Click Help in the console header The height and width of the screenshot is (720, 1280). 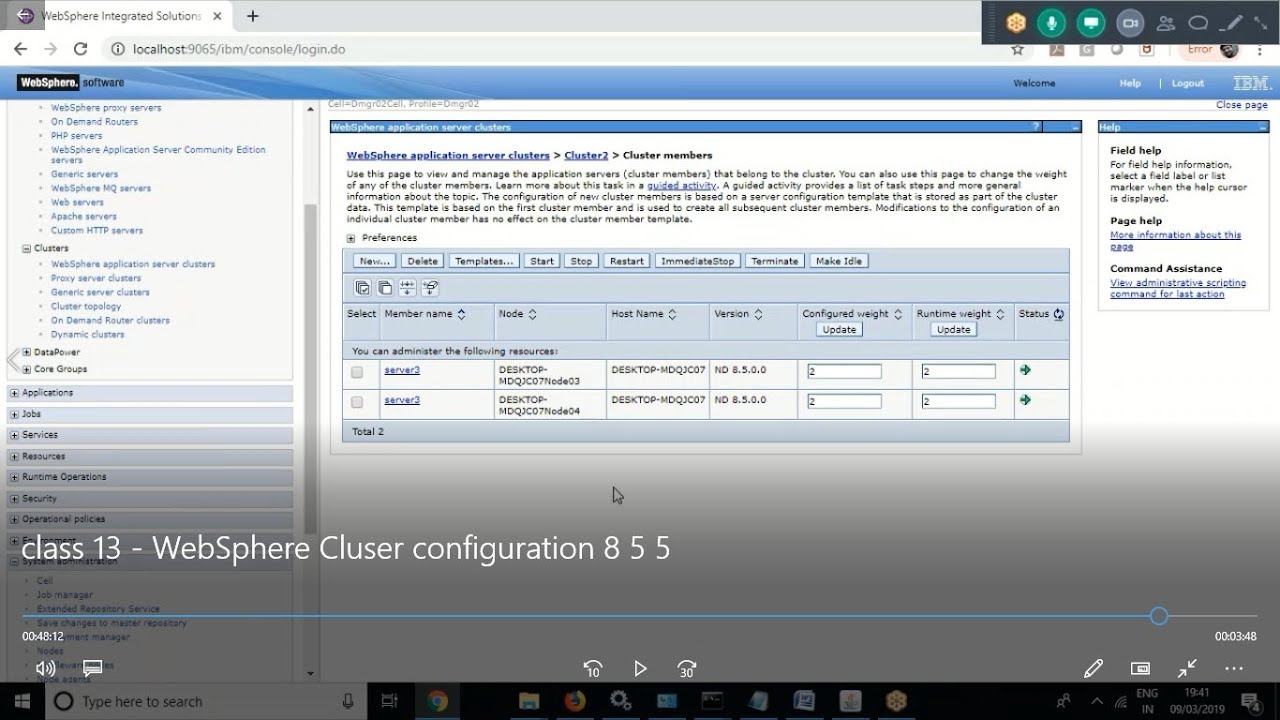(x=1130, y=83)
